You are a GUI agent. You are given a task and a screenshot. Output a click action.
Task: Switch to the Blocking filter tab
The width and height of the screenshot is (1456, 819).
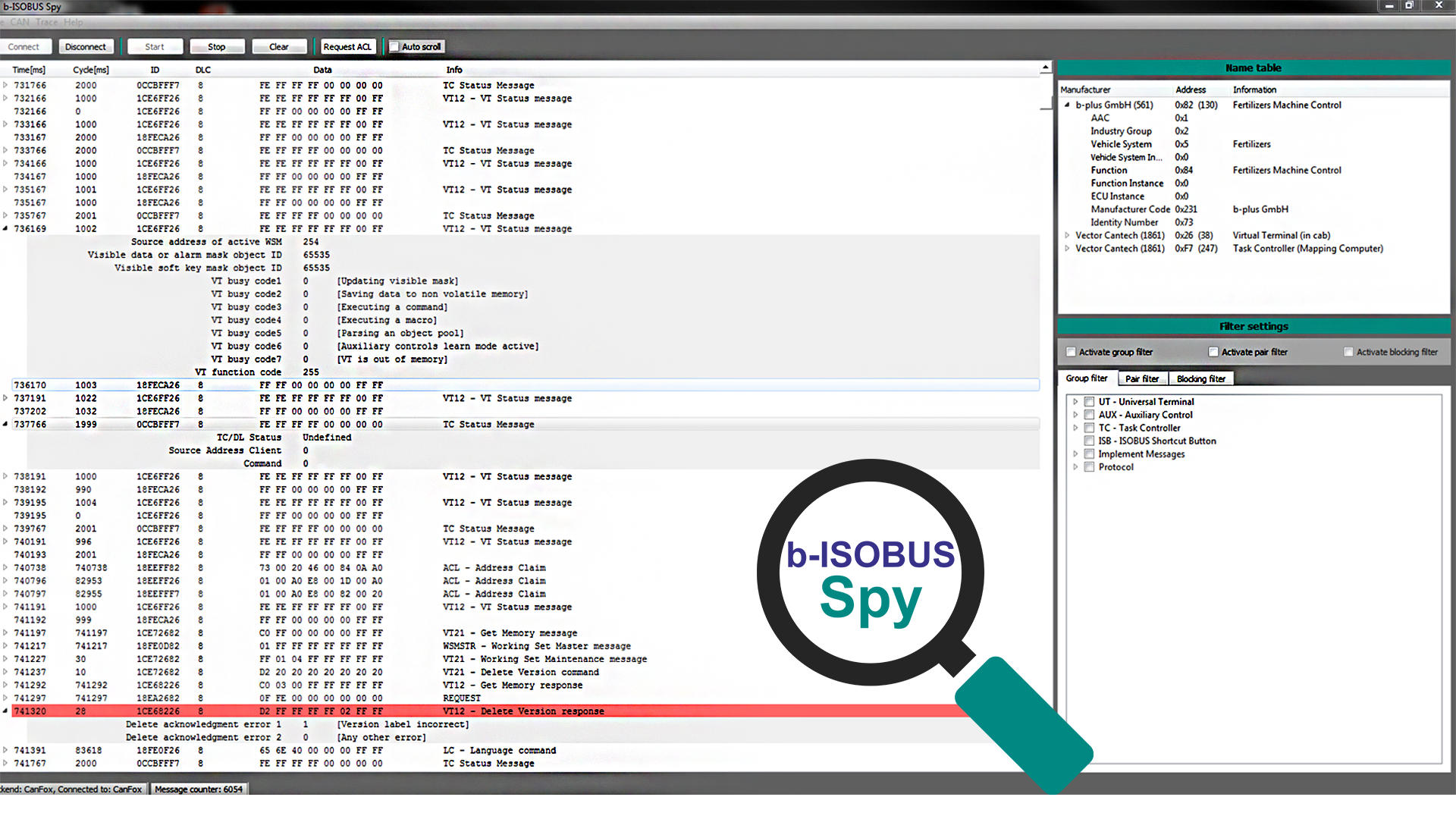click(1201, 378)
